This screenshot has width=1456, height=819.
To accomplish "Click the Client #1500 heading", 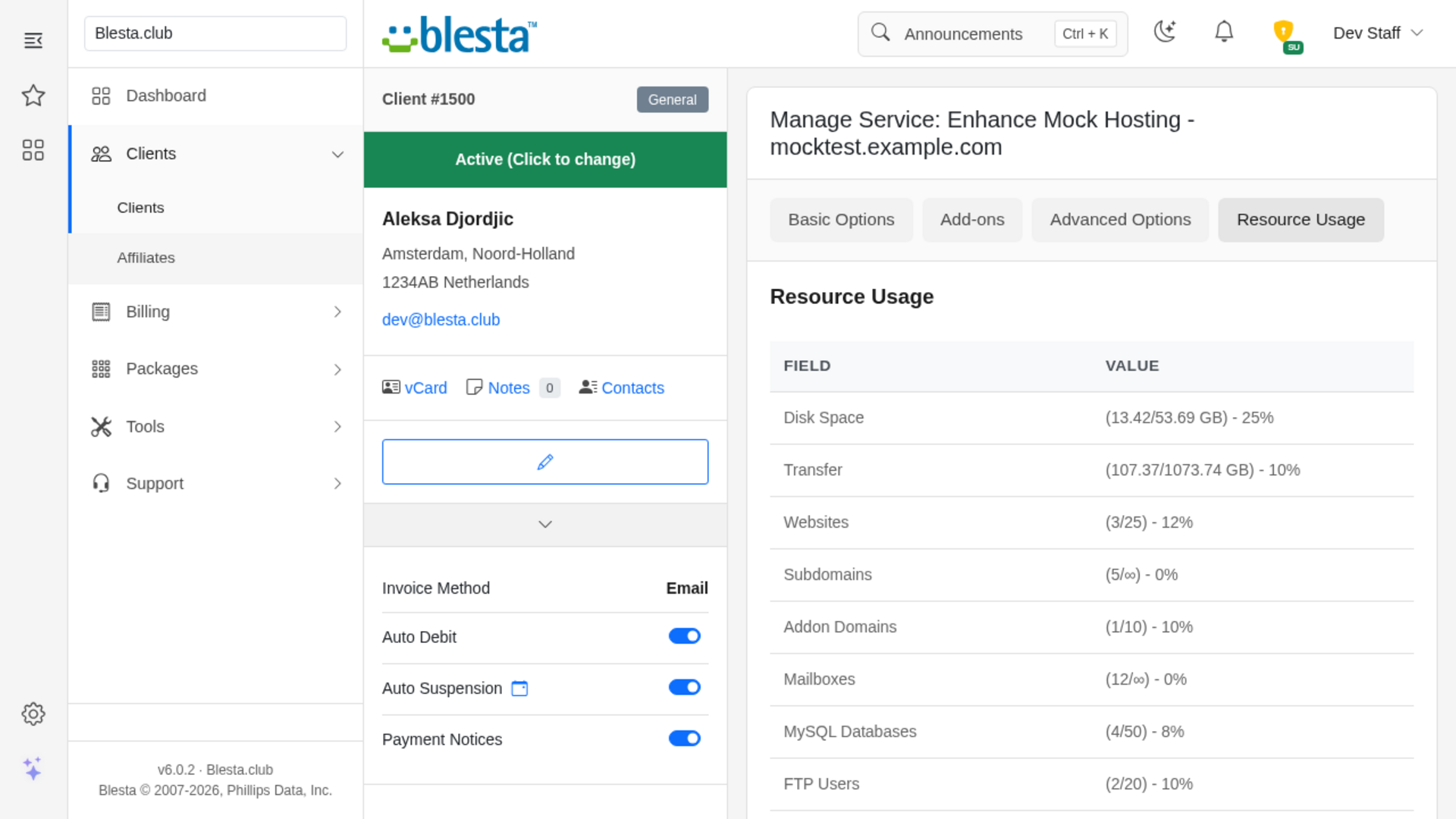I will click(x=428, y=99).
